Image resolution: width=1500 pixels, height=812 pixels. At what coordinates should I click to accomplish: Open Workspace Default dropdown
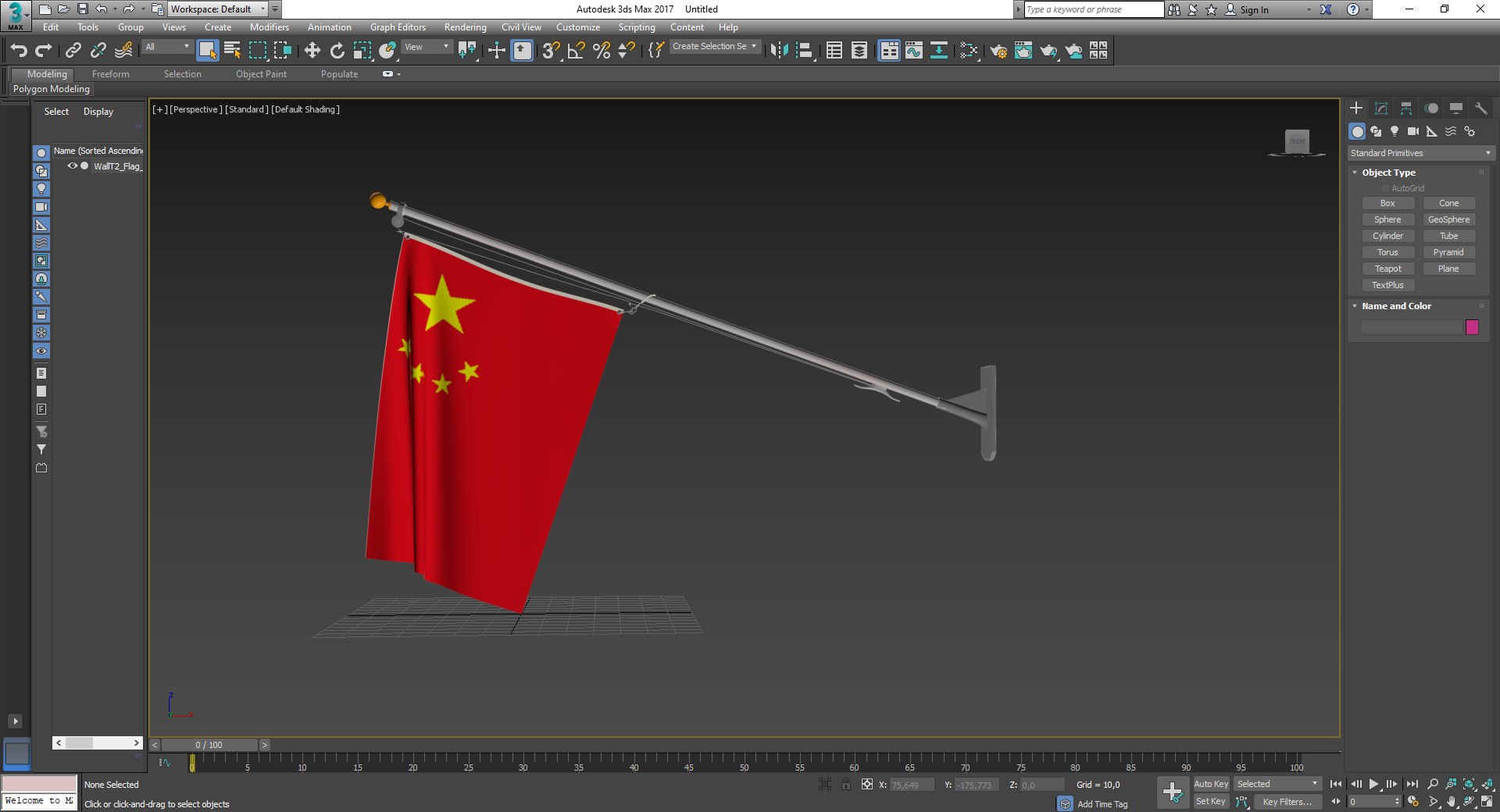point(217,9)
